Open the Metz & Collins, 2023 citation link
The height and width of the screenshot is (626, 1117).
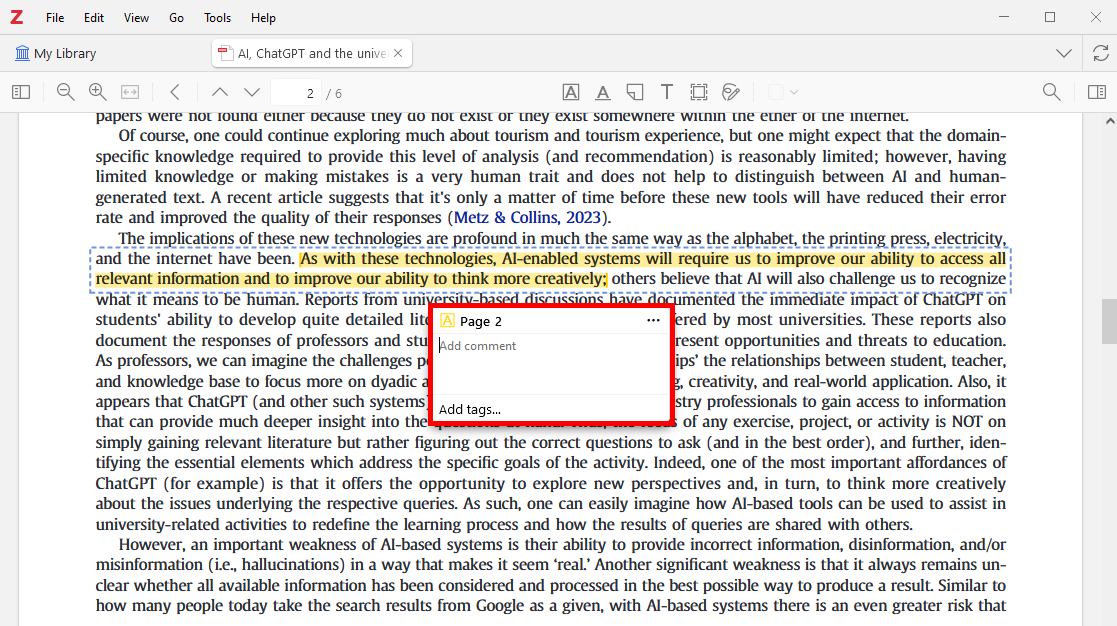(x=528, y=217)
